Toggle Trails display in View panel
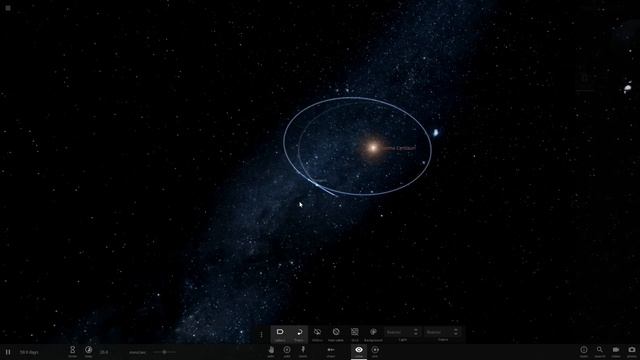 pos(299,334)
